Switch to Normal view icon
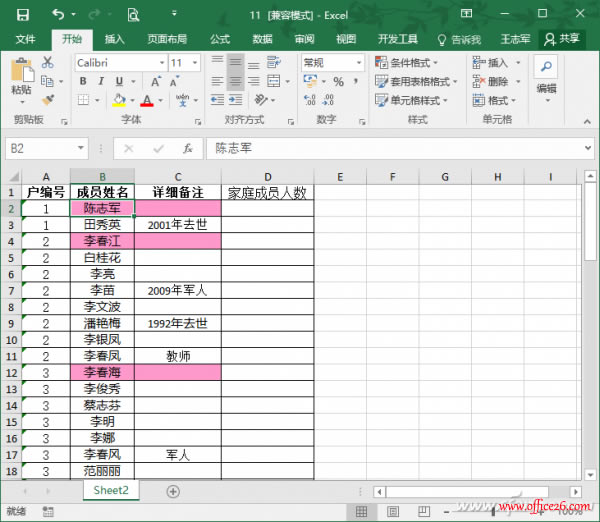The height and width of the screenshot is (522, 600). 361,511
